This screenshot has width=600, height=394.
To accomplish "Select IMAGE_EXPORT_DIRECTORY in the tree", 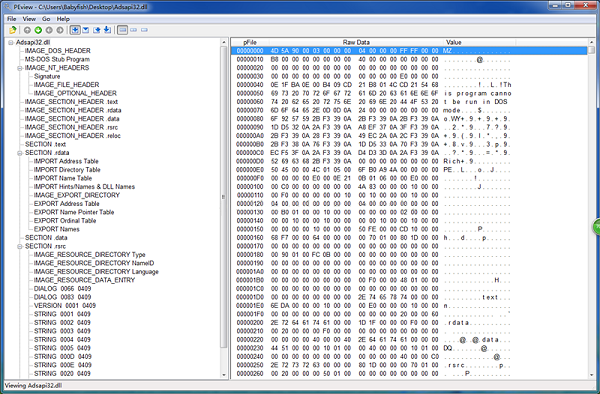I will pos(77,195).
